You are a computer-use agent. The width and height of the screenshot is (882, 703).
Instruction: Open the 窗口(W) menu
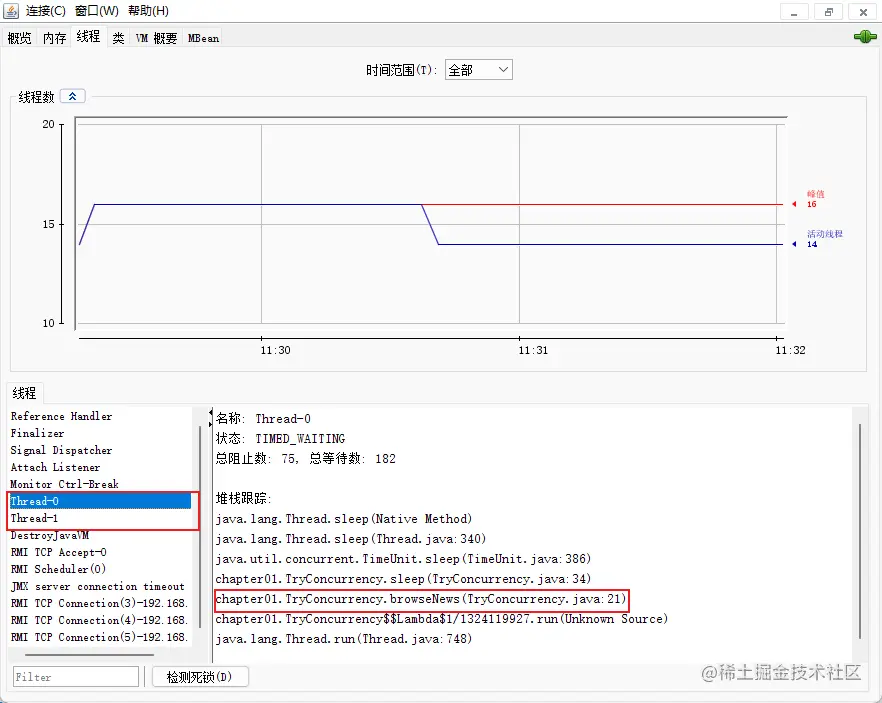point(97,11)
